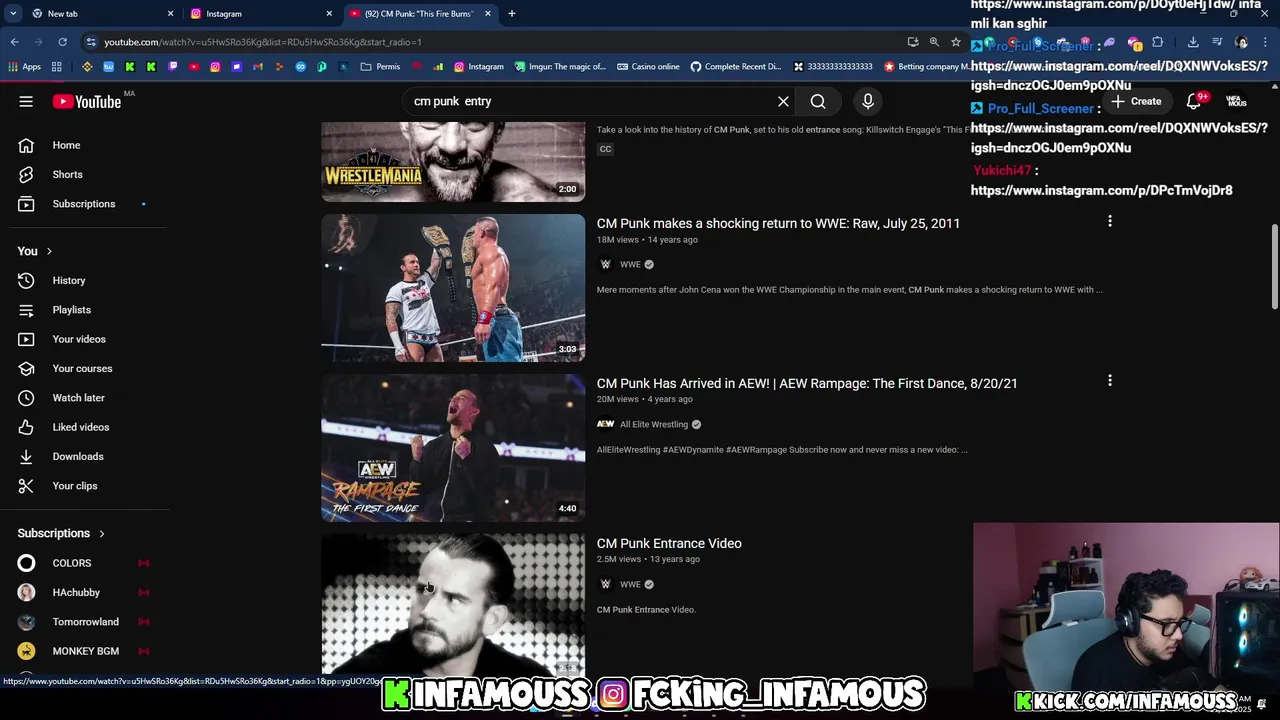Play the CM Punk shocking return thumbnail
Viewport: 1280px width, 720px height.
(453, 288)
